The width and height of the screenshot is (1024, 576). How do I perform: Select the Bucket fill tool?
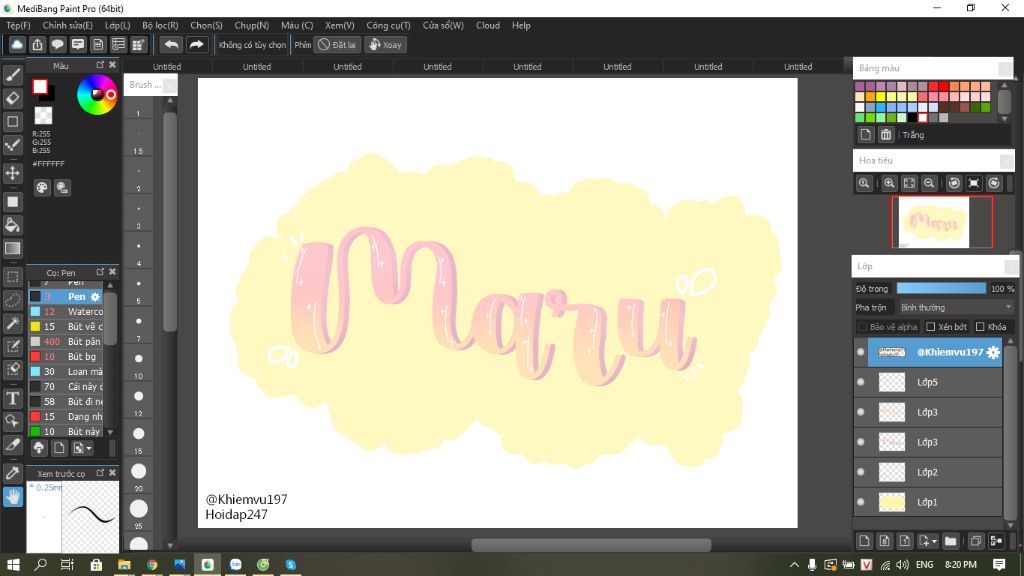[12, 225]
